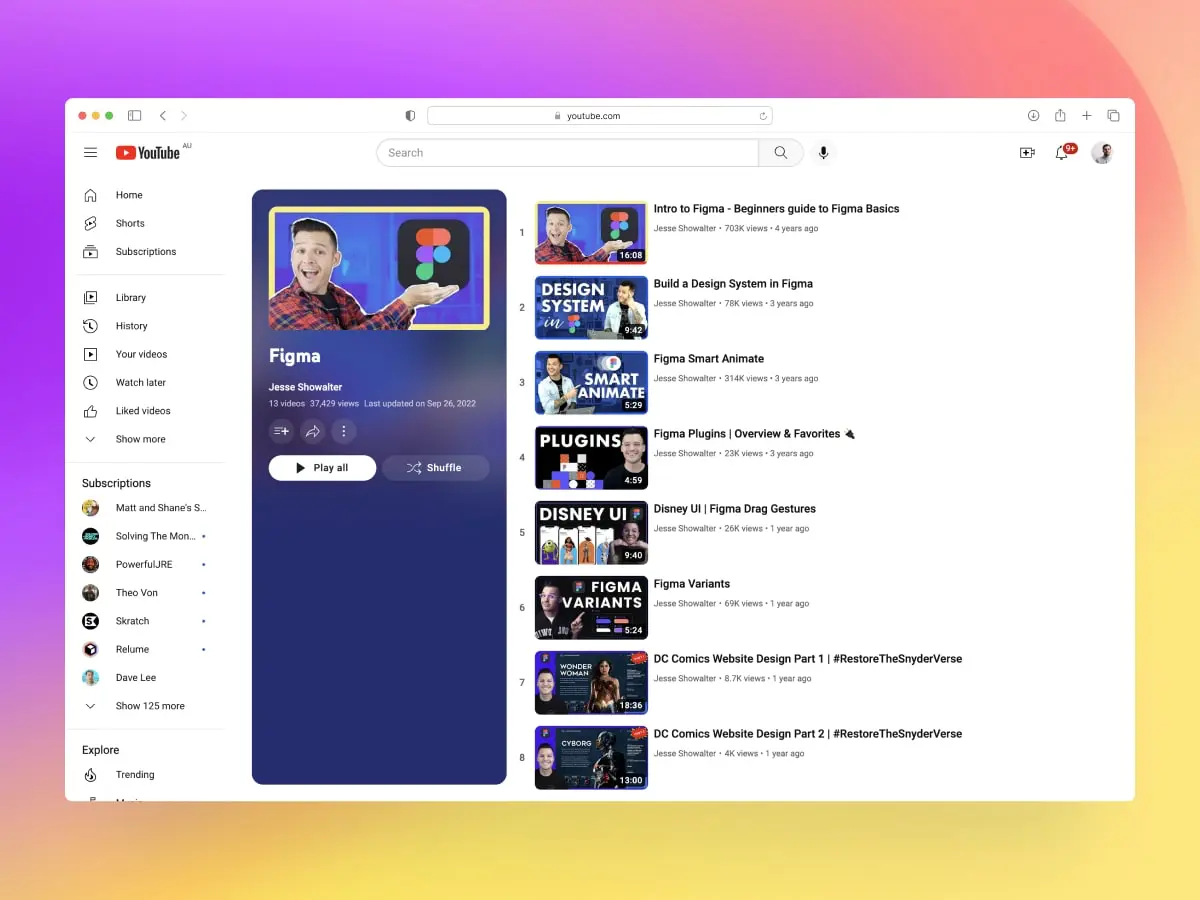Click the YouTube logo
Image resolution: width=1200 pixels, height=900 pixels.
pyautogui.click(x=148, y=153)
